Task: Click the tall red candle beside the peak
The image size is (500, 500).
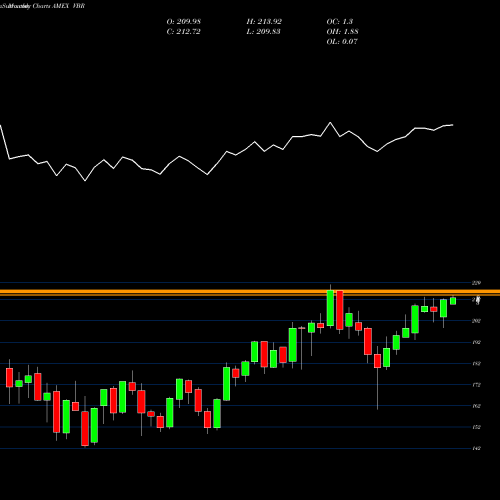Action: [x=340, y=310]
